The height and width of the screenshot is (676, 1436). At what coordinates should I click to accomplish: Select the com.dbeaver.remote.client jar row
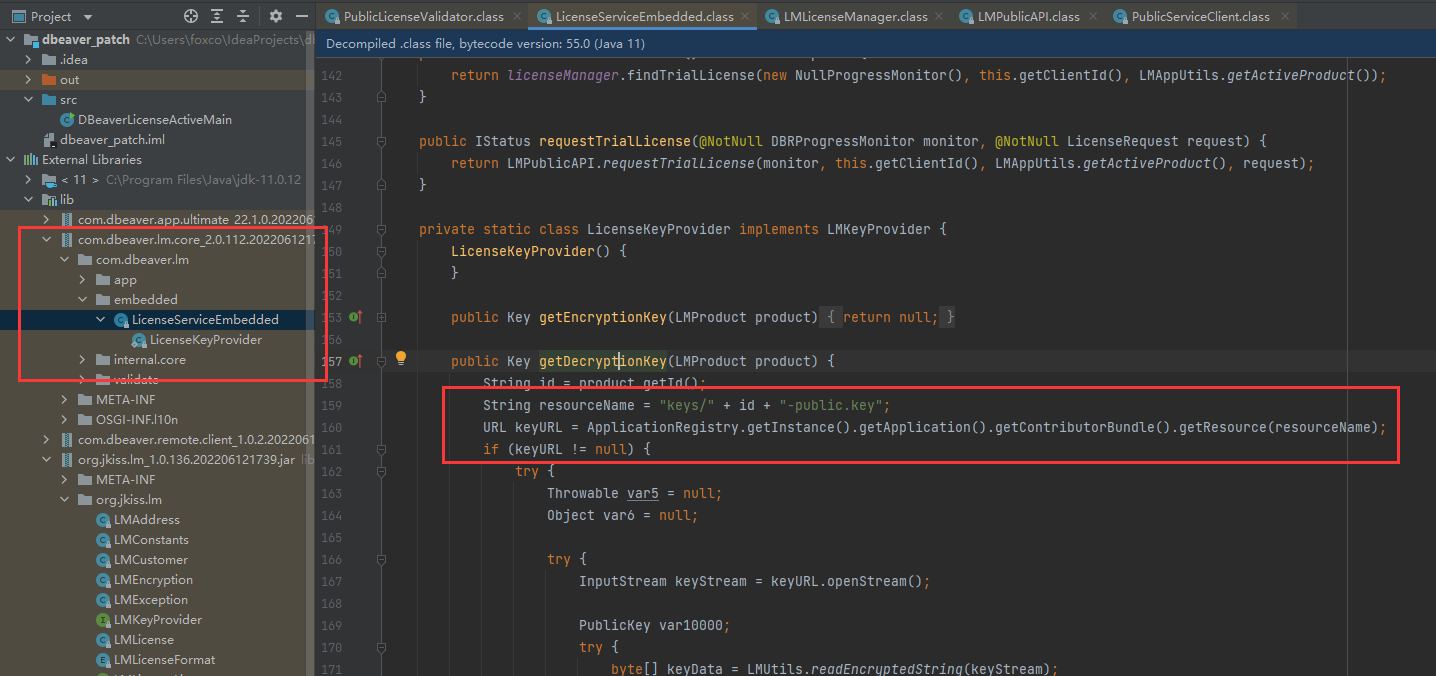[x=157, y=440]
